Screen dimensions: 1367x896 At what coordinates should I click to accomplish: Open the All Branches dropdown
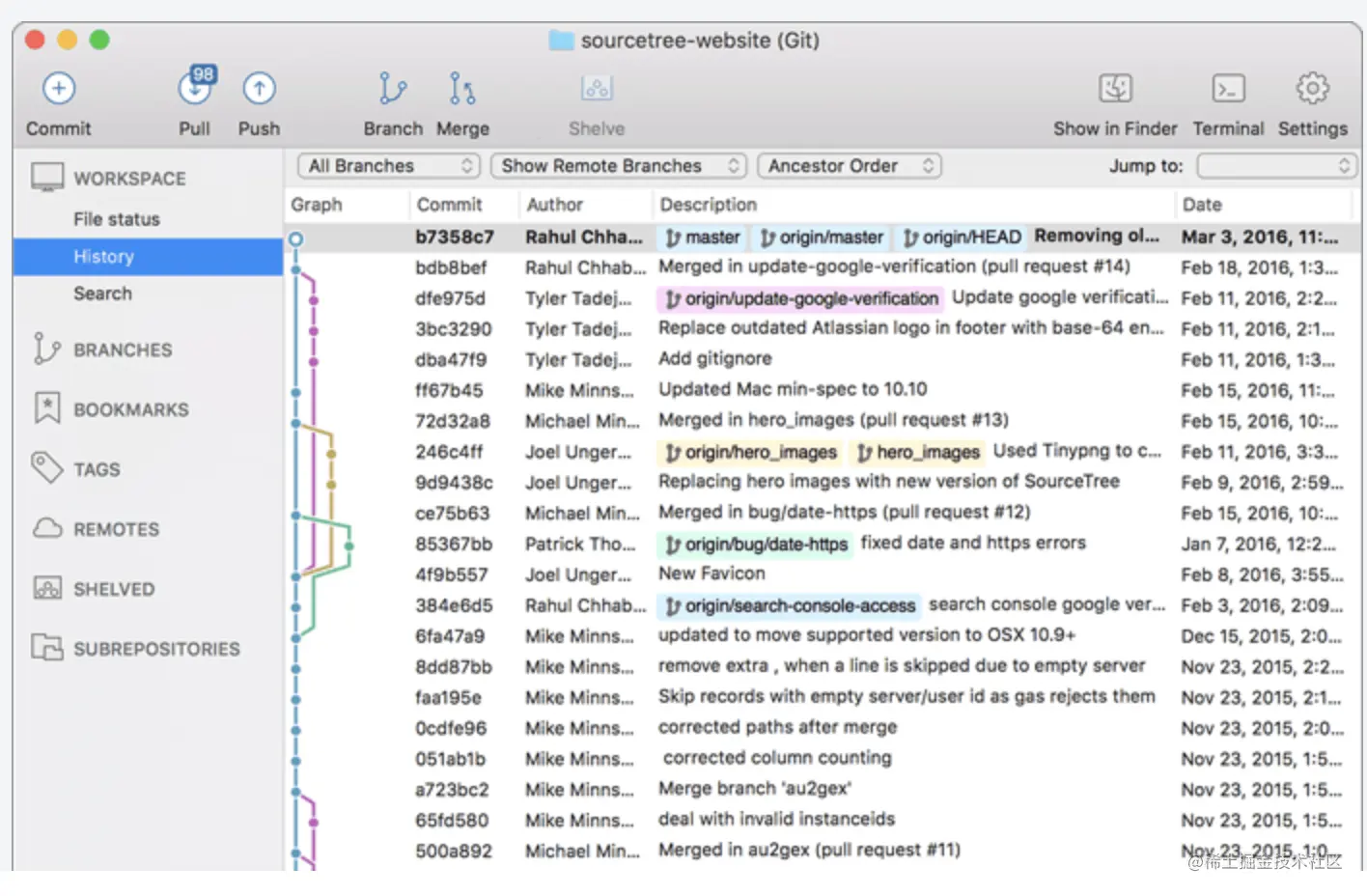(x=389, y=166)
